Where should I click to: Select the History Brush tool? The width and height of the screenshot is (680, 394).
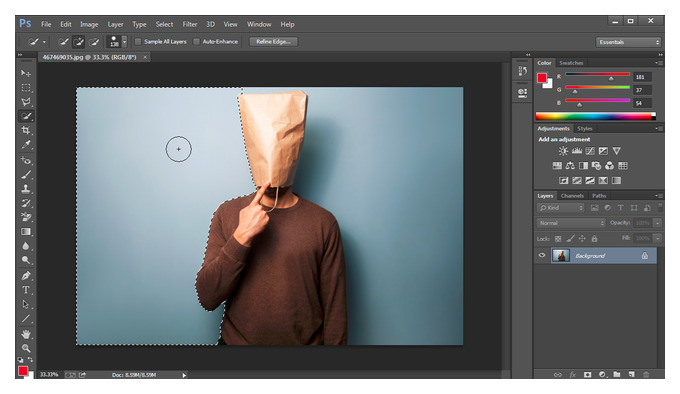click(x=26, y=203)
